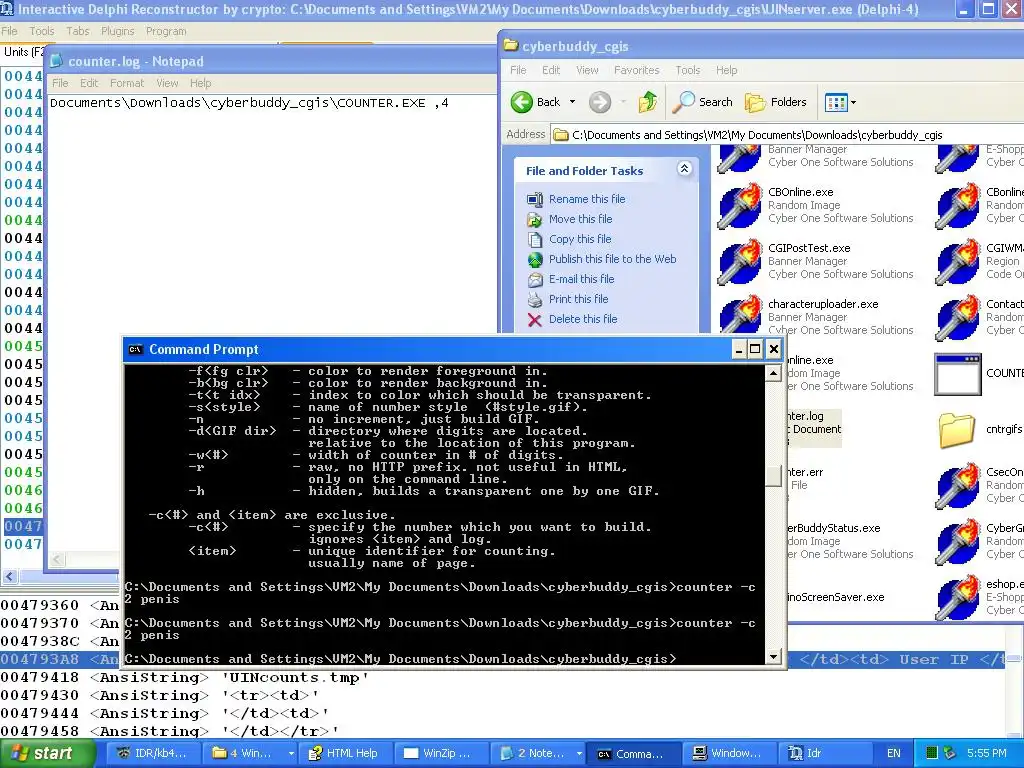This screenshot has height=768, width=1024.
Task: Click the Rename this file icon
Action: [535, 199]
